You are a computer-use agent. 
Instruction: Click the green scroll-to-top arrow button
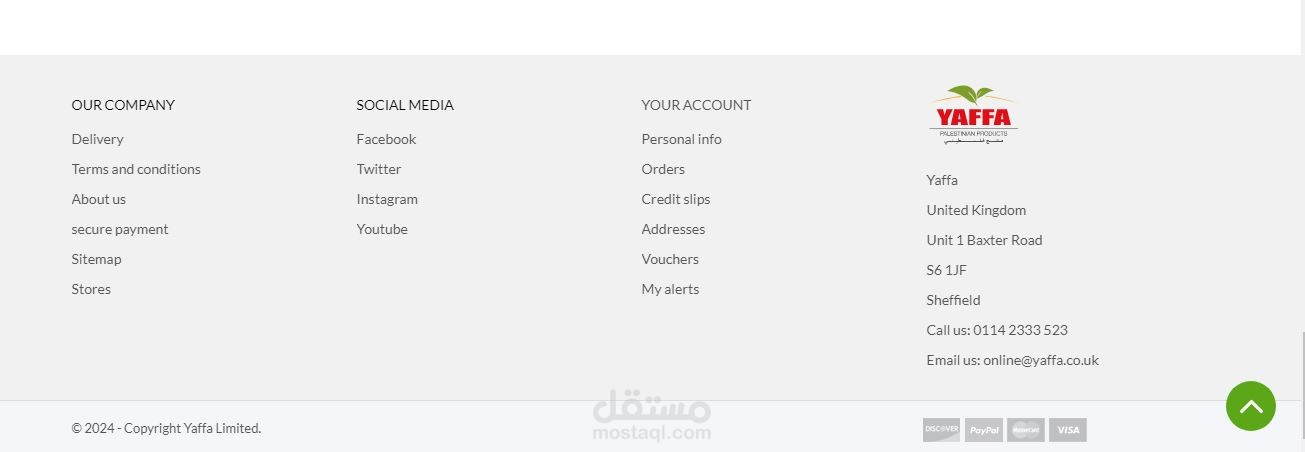(x=1250, y=406)
